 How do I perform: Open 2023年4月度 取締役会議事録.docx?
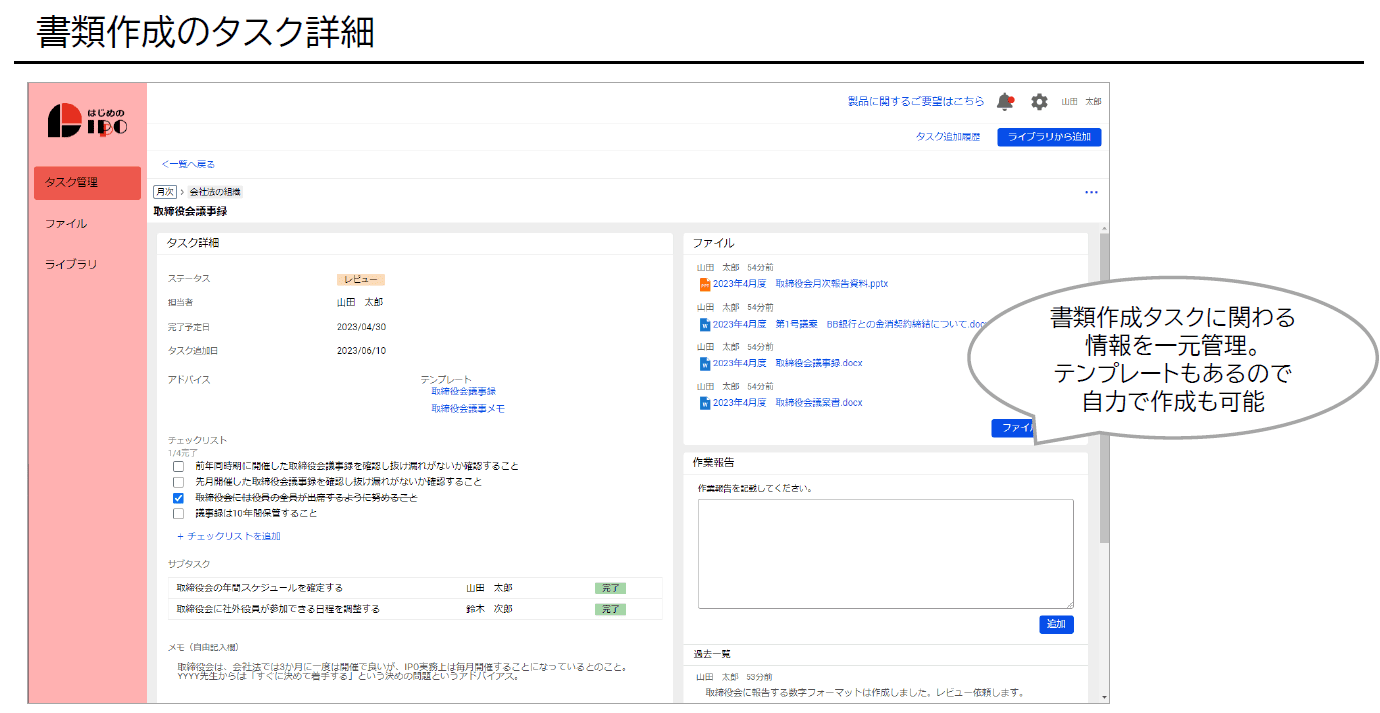point(787,364)
